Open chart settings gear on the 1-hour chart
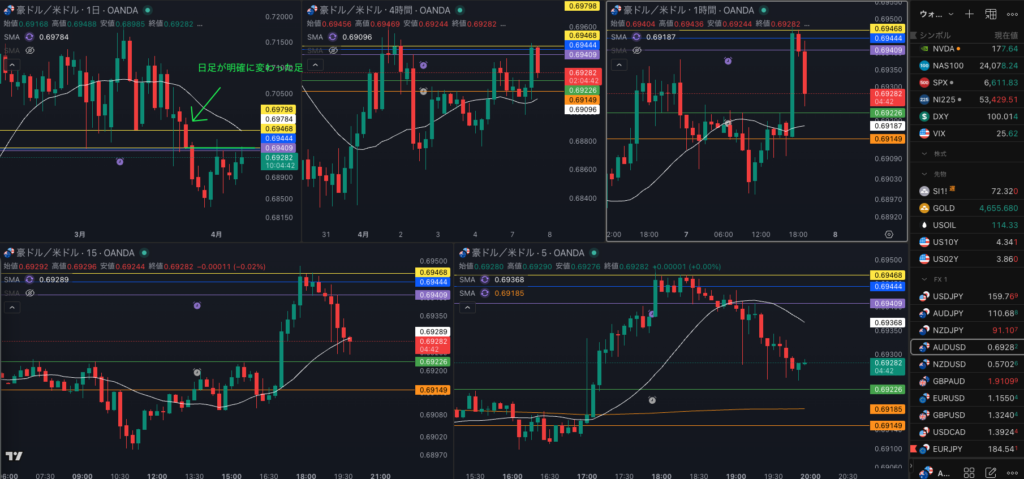 click(889, 233)
